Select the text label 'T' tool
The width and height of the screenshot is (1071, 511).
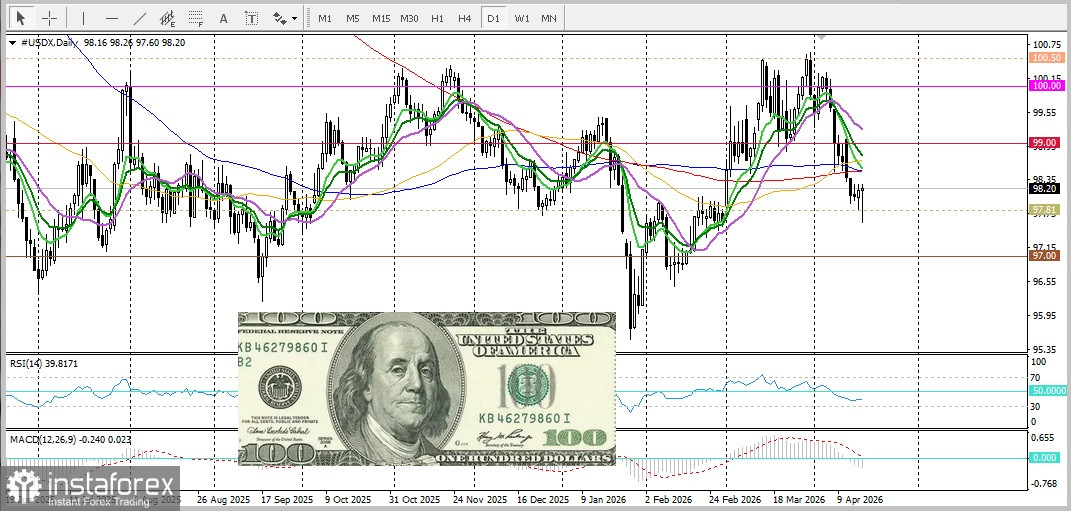pos(251,18)
